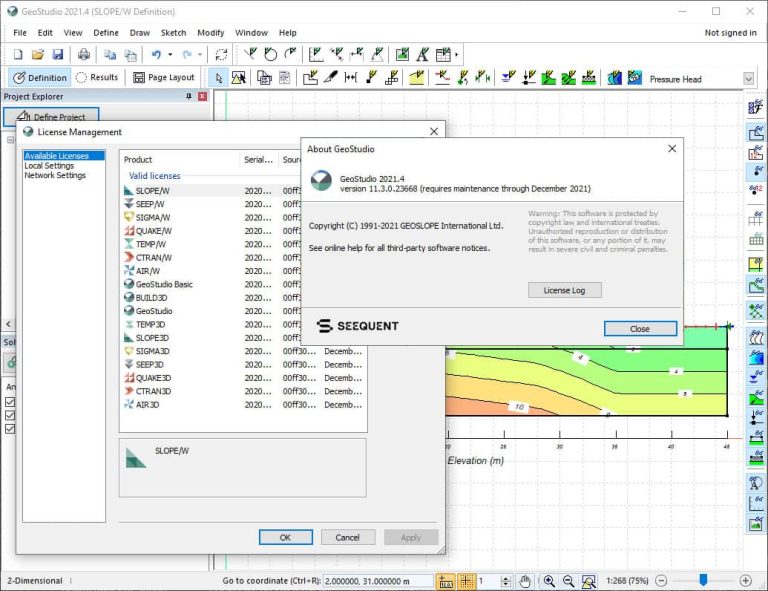Screen dimensions: 768x591
Task: Close the Project Explorer with red X
Action: click(x=202, y=96)
